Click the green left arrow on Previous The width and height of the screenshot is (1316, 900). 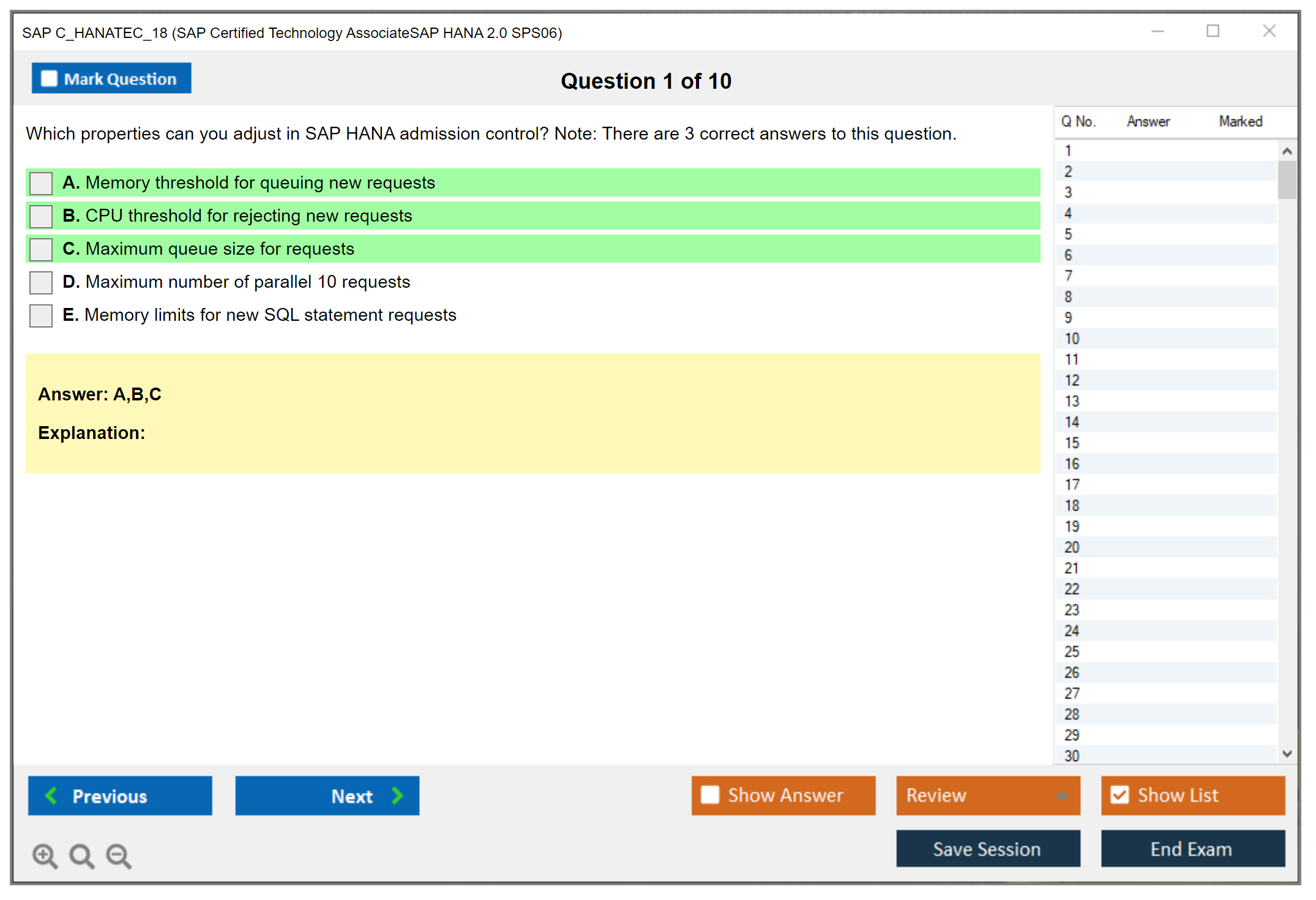pos(51,795)
